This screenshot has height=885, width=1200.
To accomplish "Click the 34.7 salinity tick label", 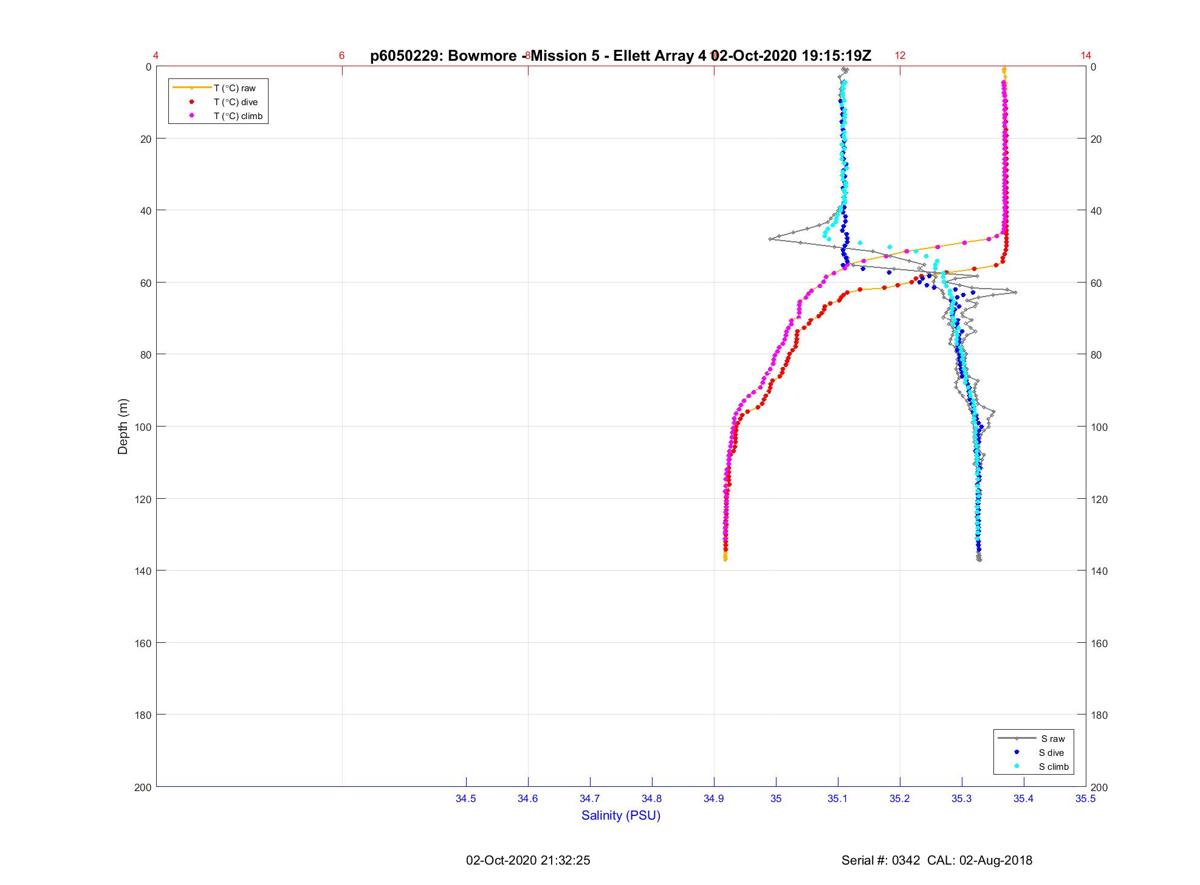I will pos(590,799).
